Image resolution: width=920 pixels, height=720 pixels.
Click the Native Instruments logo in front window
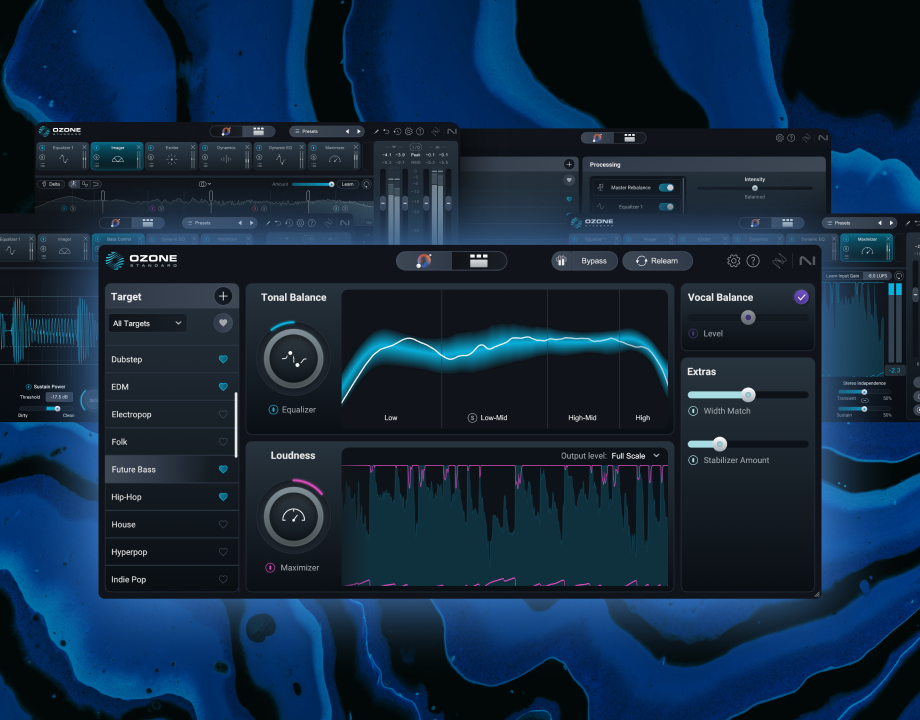click(x=807, y=261)
